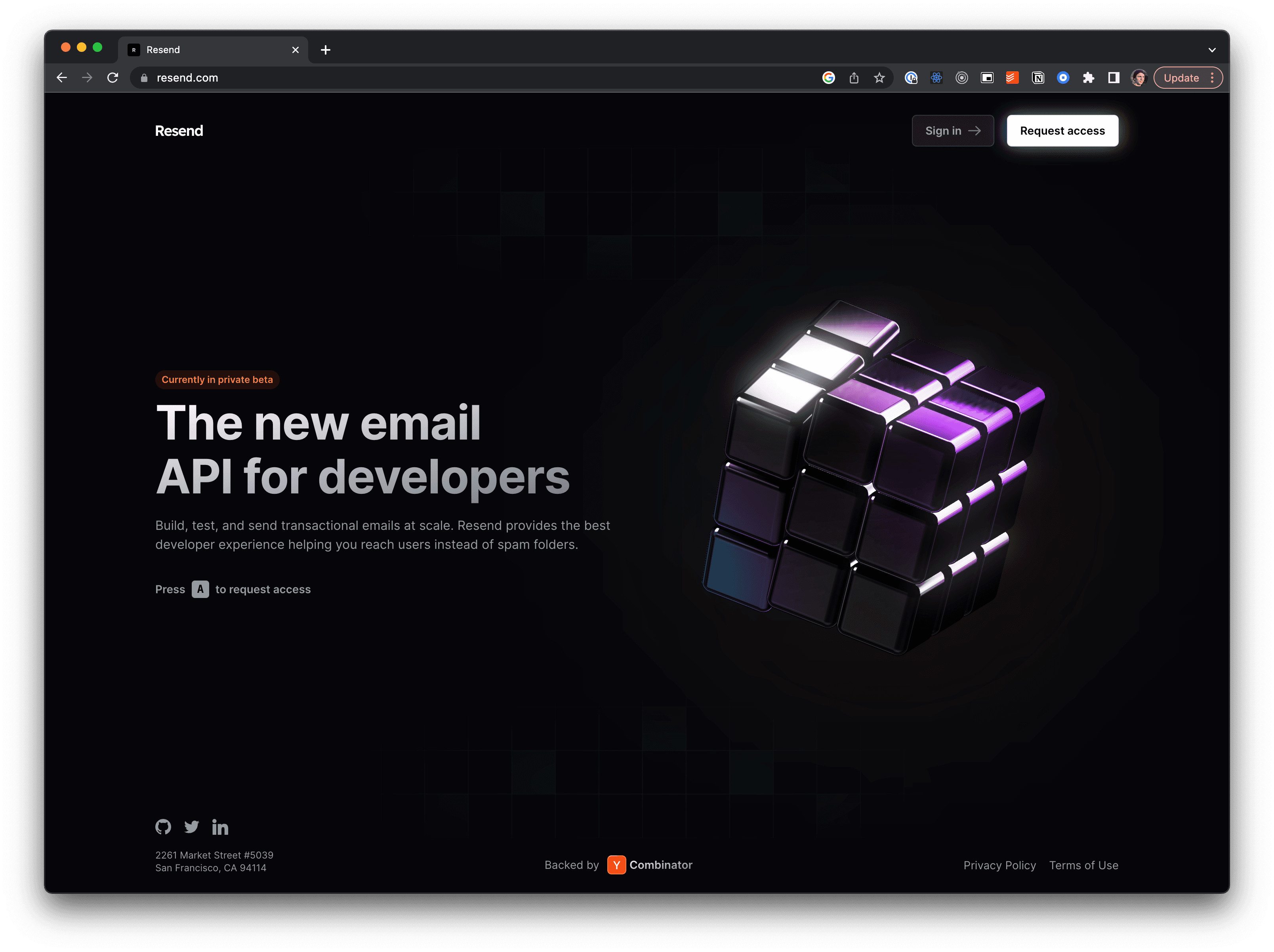Click the Request access button
This screenshot has width=1274, height=952.
1062,131
